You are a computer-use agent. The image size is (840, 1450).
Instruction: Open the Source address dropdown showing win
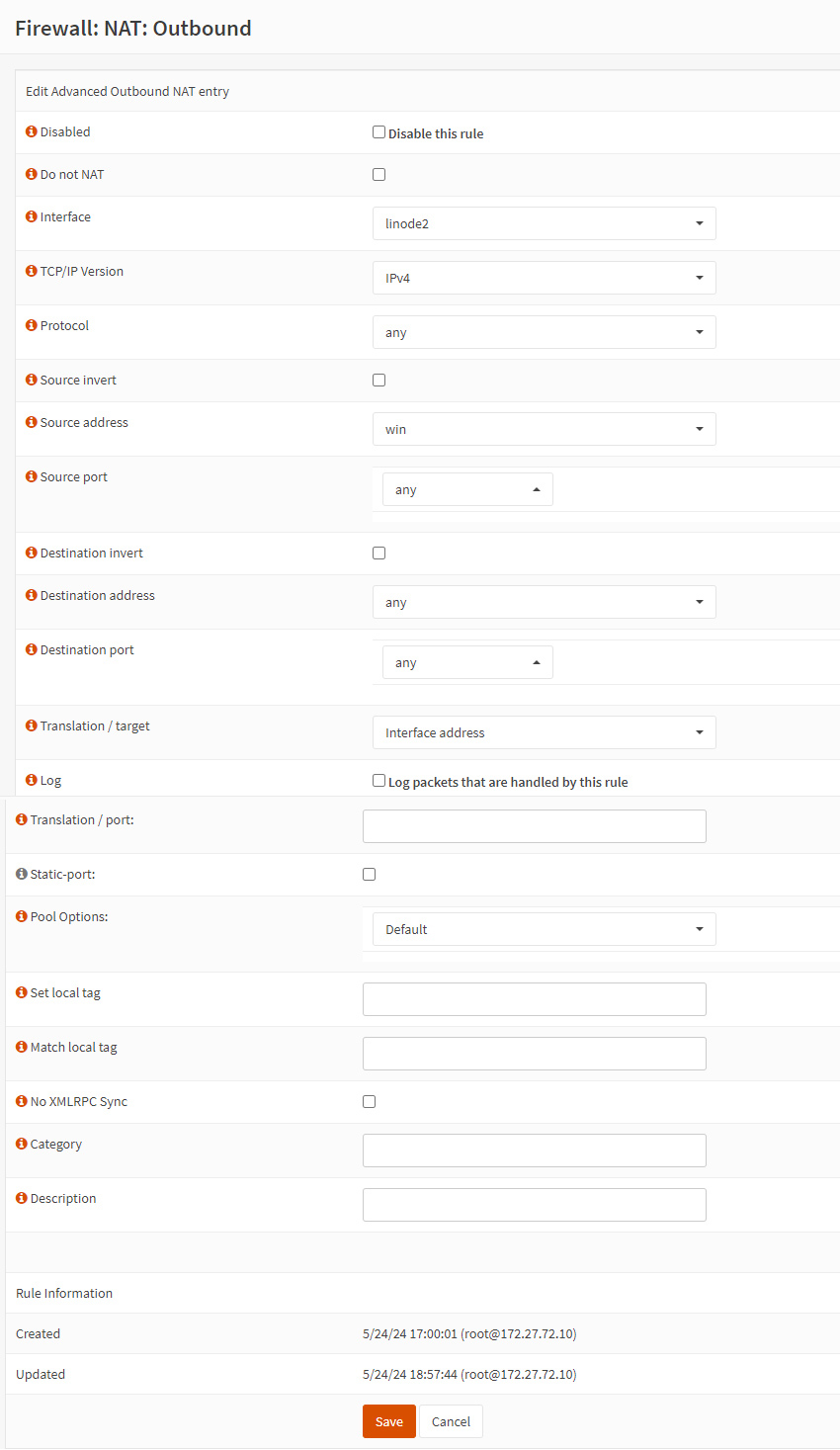(x=544, y=429)
